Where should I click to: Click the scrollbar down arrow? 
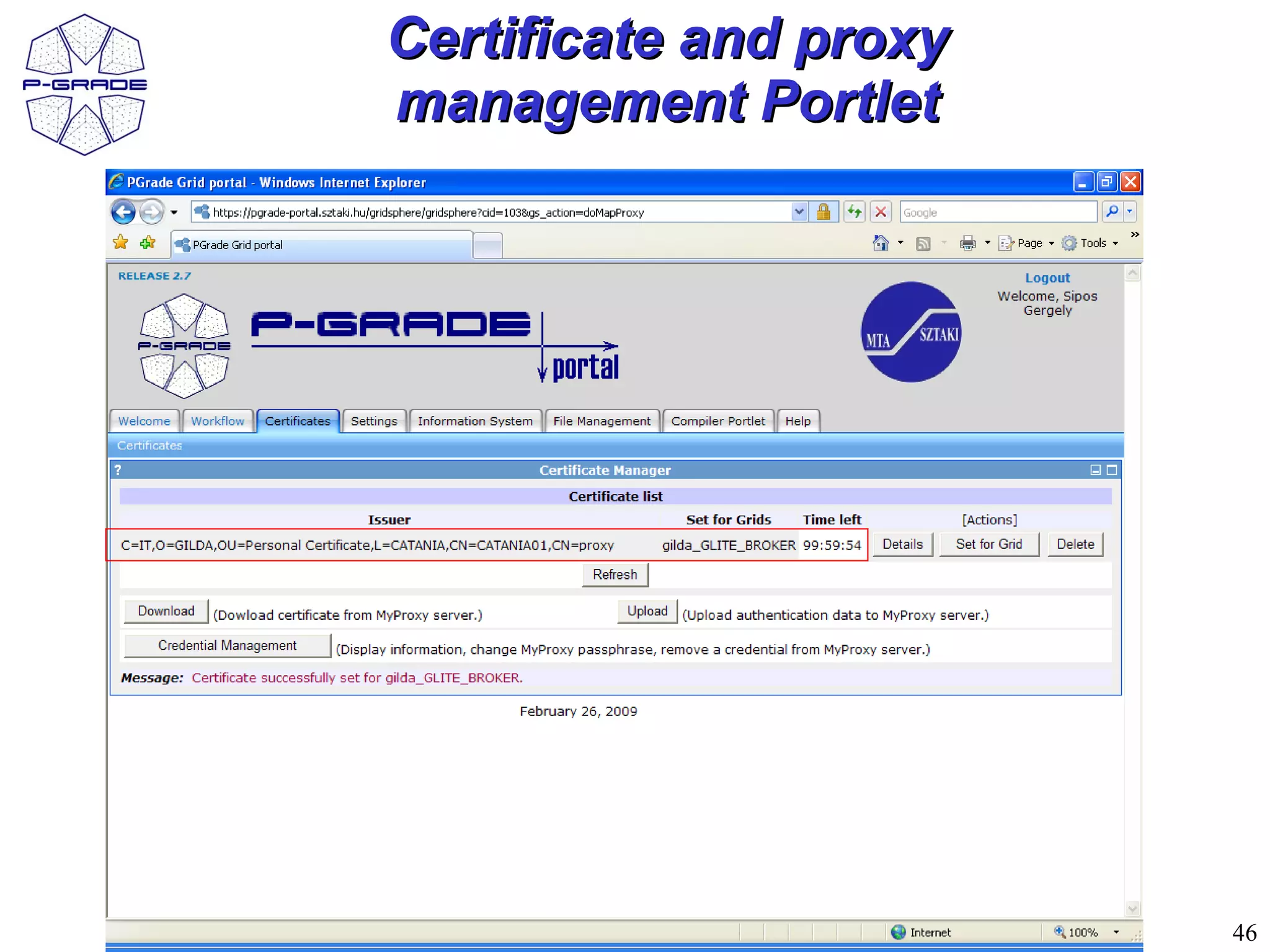pos(1132,909)
